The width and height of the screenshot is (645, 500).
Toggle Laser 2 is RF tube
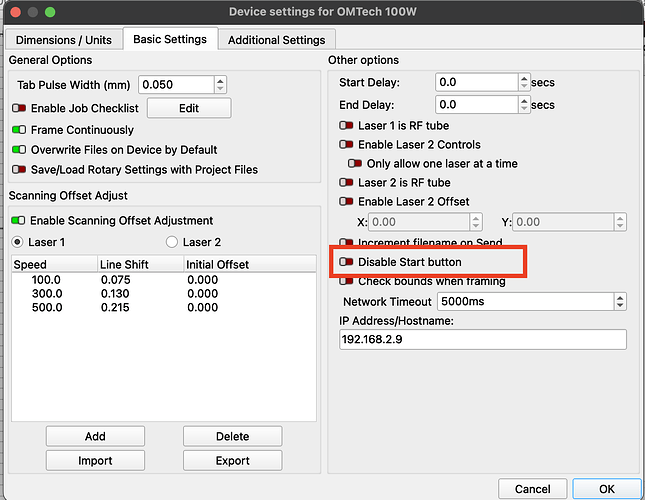346,182
